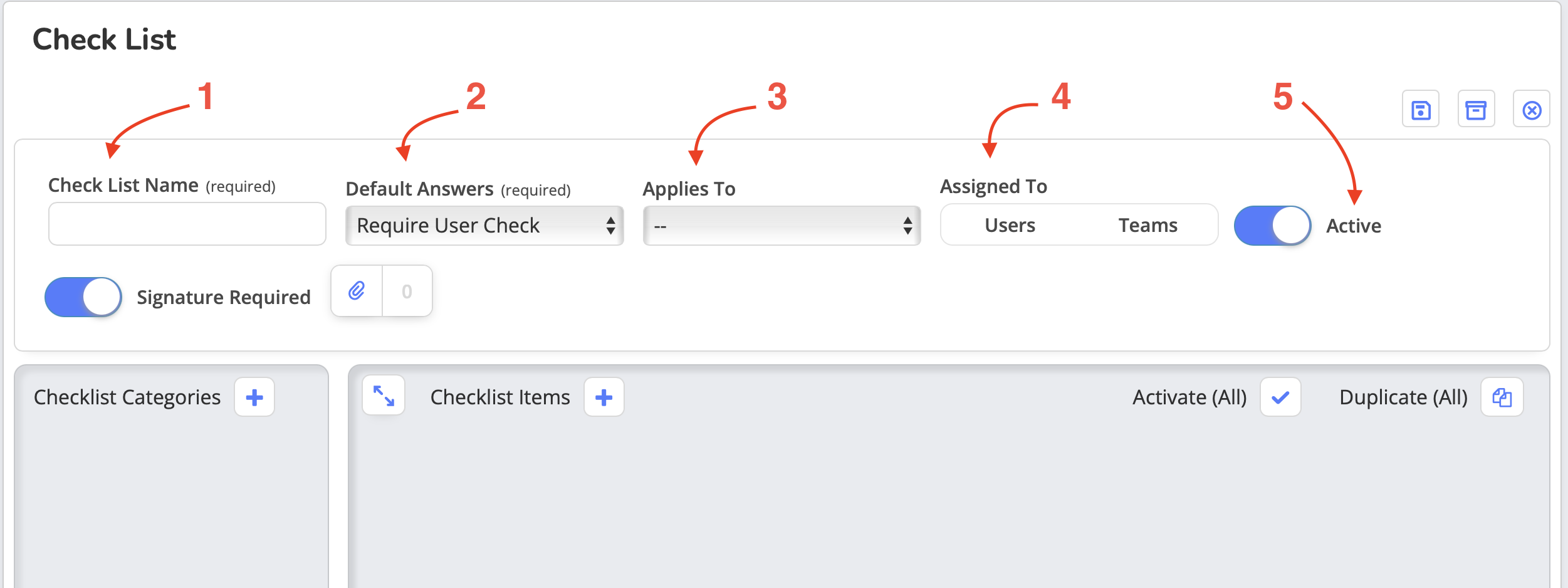Open the Default Answers dropdown
1568x588 pixels.
484,226
